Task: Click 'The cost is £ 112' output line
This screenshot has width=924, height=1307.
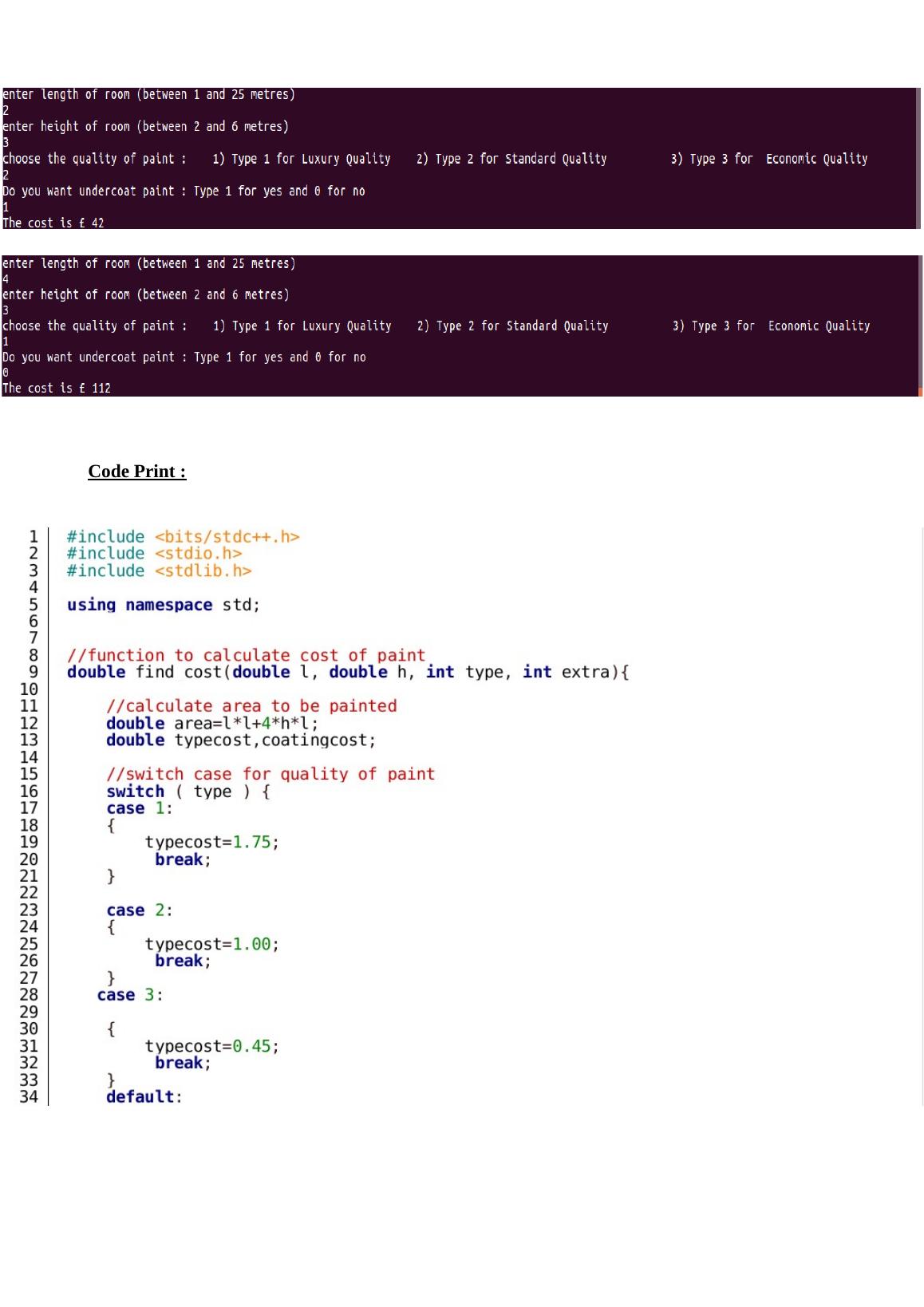Action: pos(57,388)
